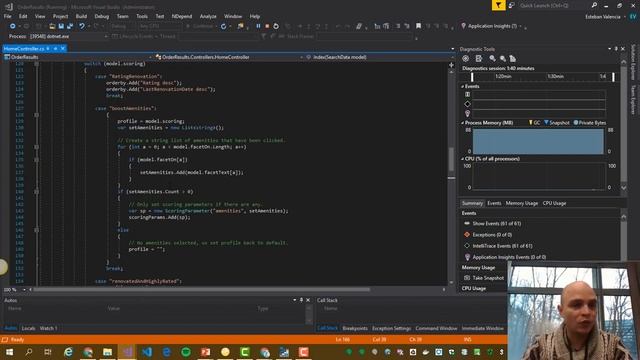Click the Quick Launch search magnifier
Screen dimensions: 640x360
pos(594,5)
